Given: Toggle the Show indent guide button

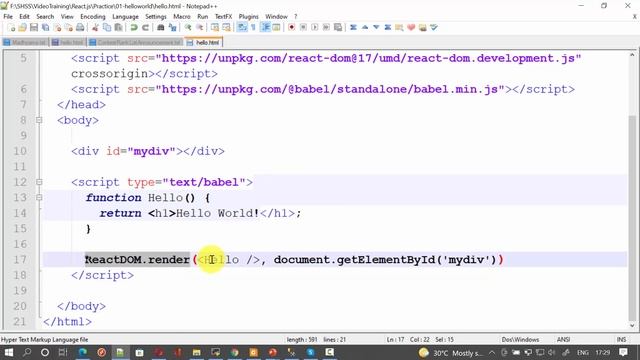Looking at the screenshot, I should coord(265,28).
